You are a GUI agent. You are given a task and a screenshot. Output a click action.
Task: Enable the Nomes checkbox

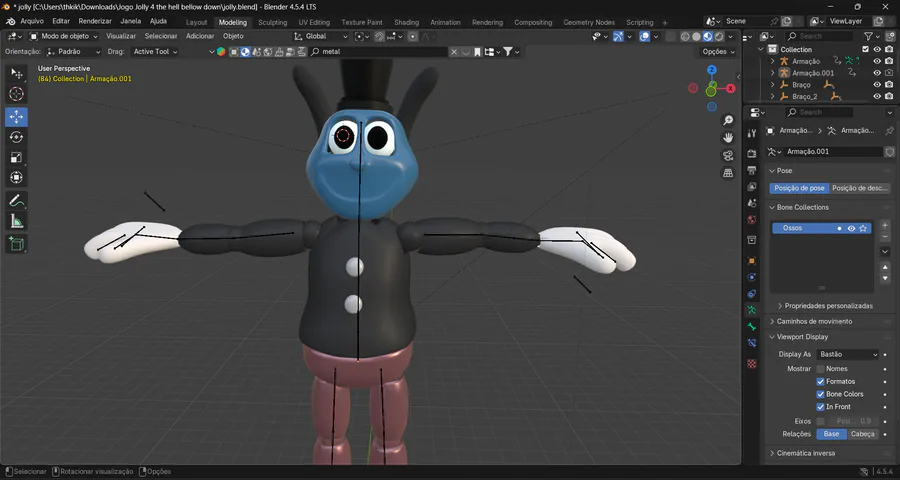coord(820,369)
